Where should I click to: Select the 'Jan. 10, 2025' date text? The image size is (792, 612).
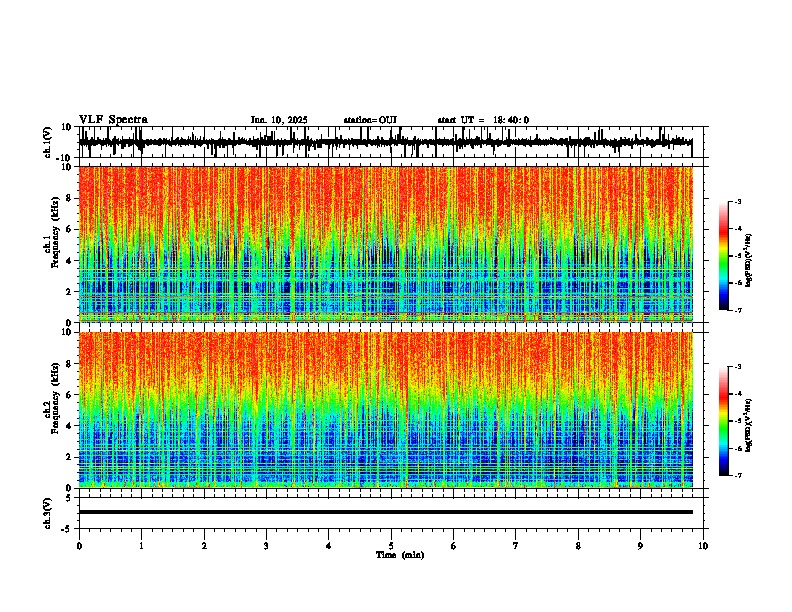point(279,120)
